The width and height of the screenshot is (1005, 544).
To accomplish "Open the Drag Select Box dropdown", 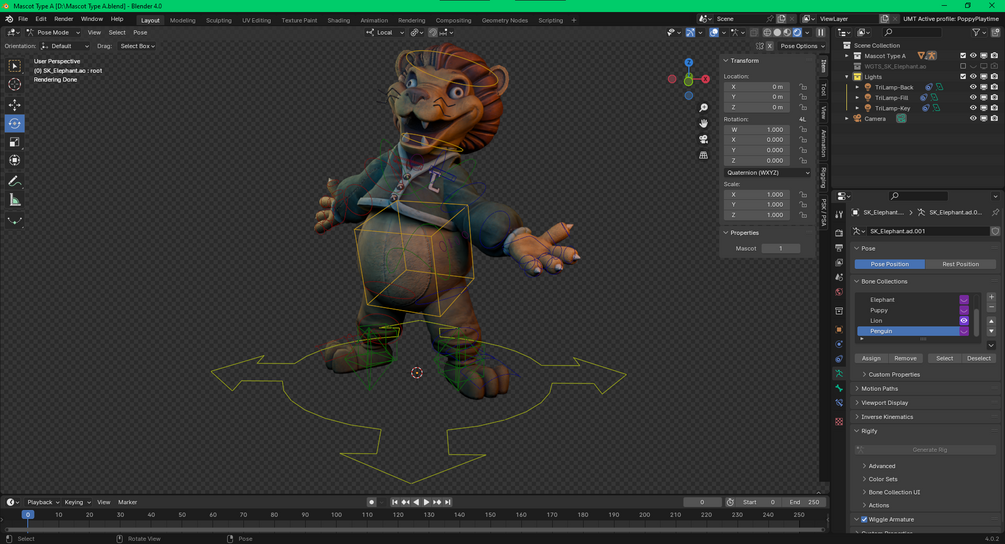I will coord(137,46).
